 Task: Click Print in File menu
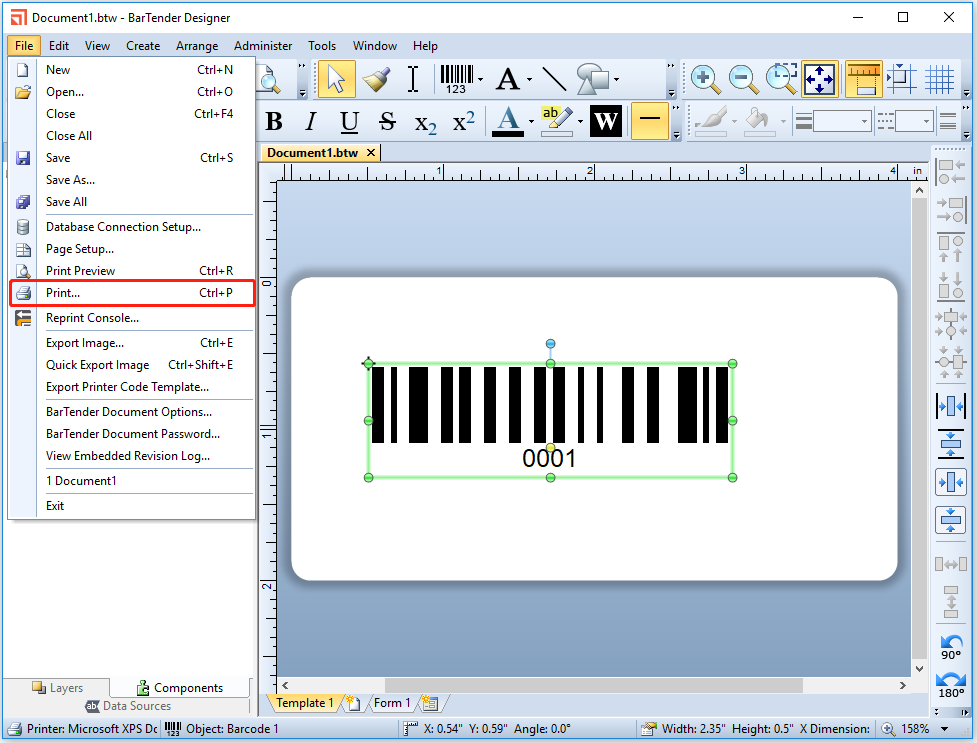point(132,293)
